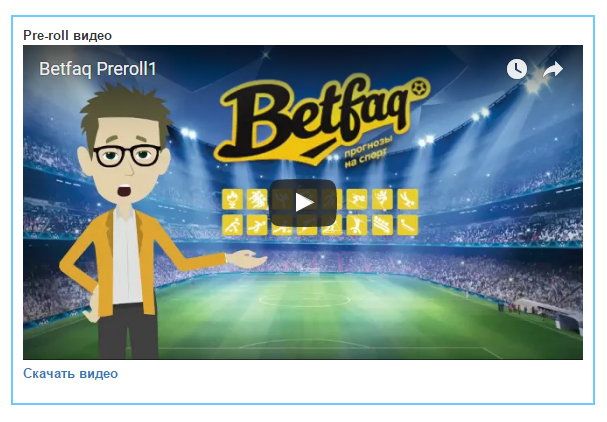
Task: Click the soccer ball on the Betfaq logo
Action: [x=420, y=87]
